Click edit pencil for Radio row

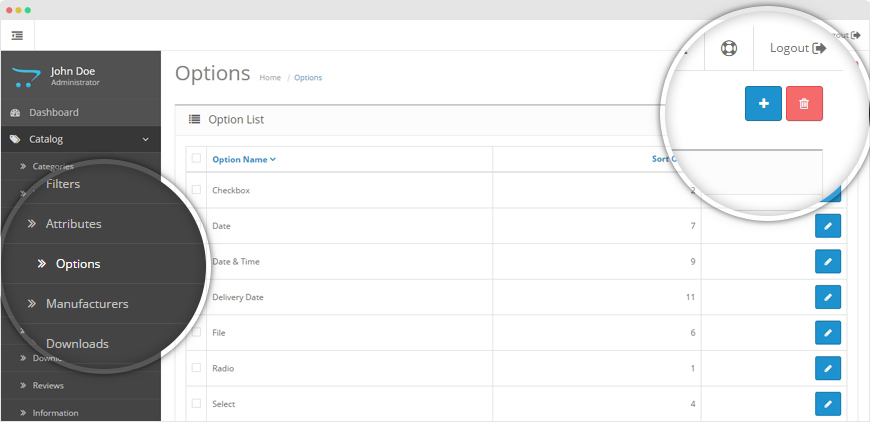tap(827, 368)
